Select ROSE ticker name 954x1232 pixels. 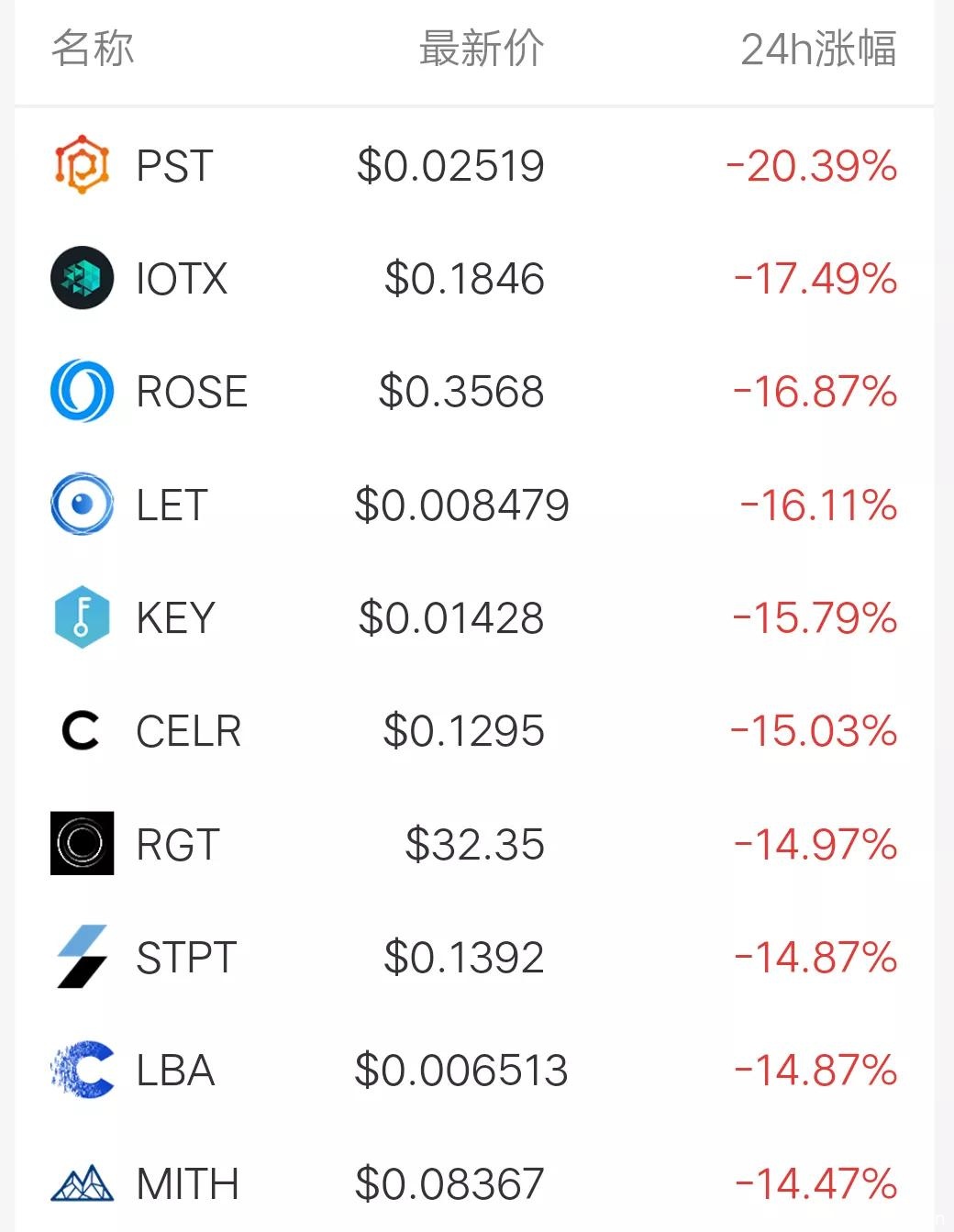pyautogui.click(x=192, y=392)
